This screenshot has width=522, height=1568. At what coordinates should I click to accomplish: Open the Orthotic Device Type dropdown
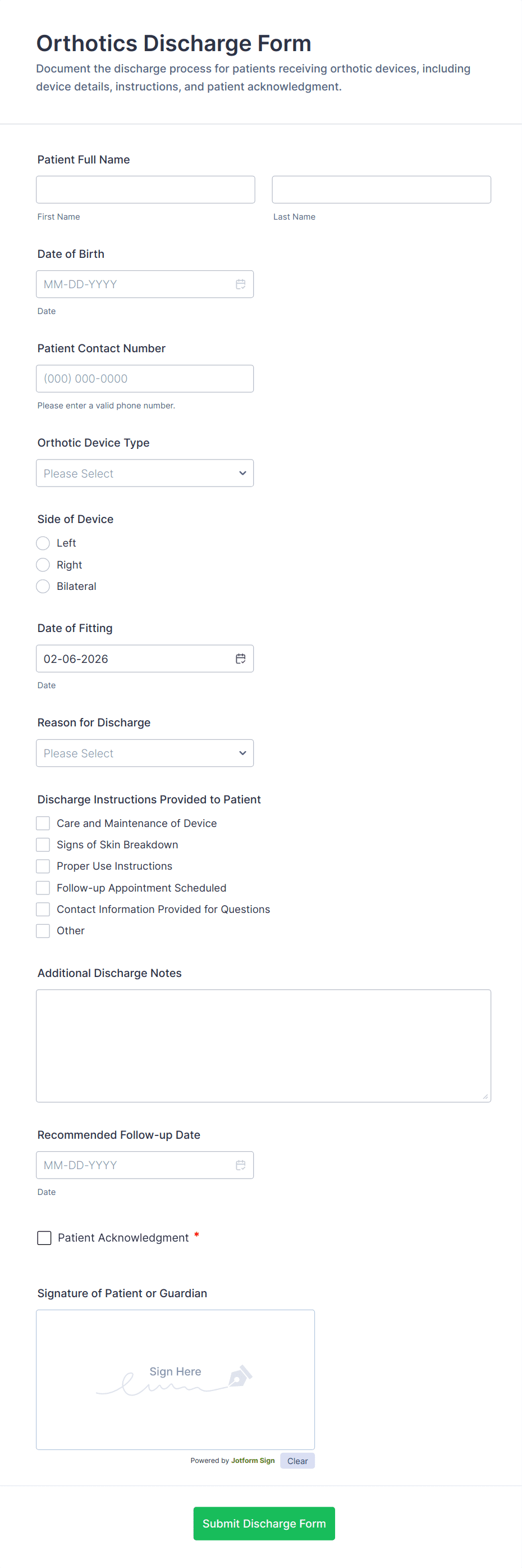tap(145, 473)
